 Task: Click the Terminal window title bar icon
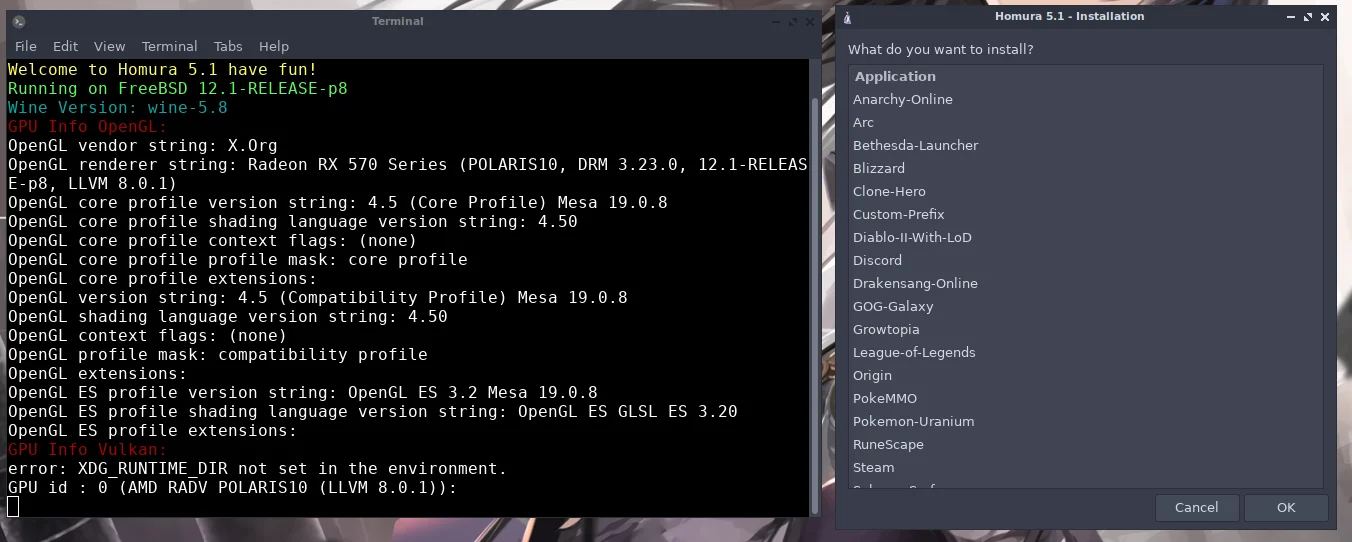[19, 21]
